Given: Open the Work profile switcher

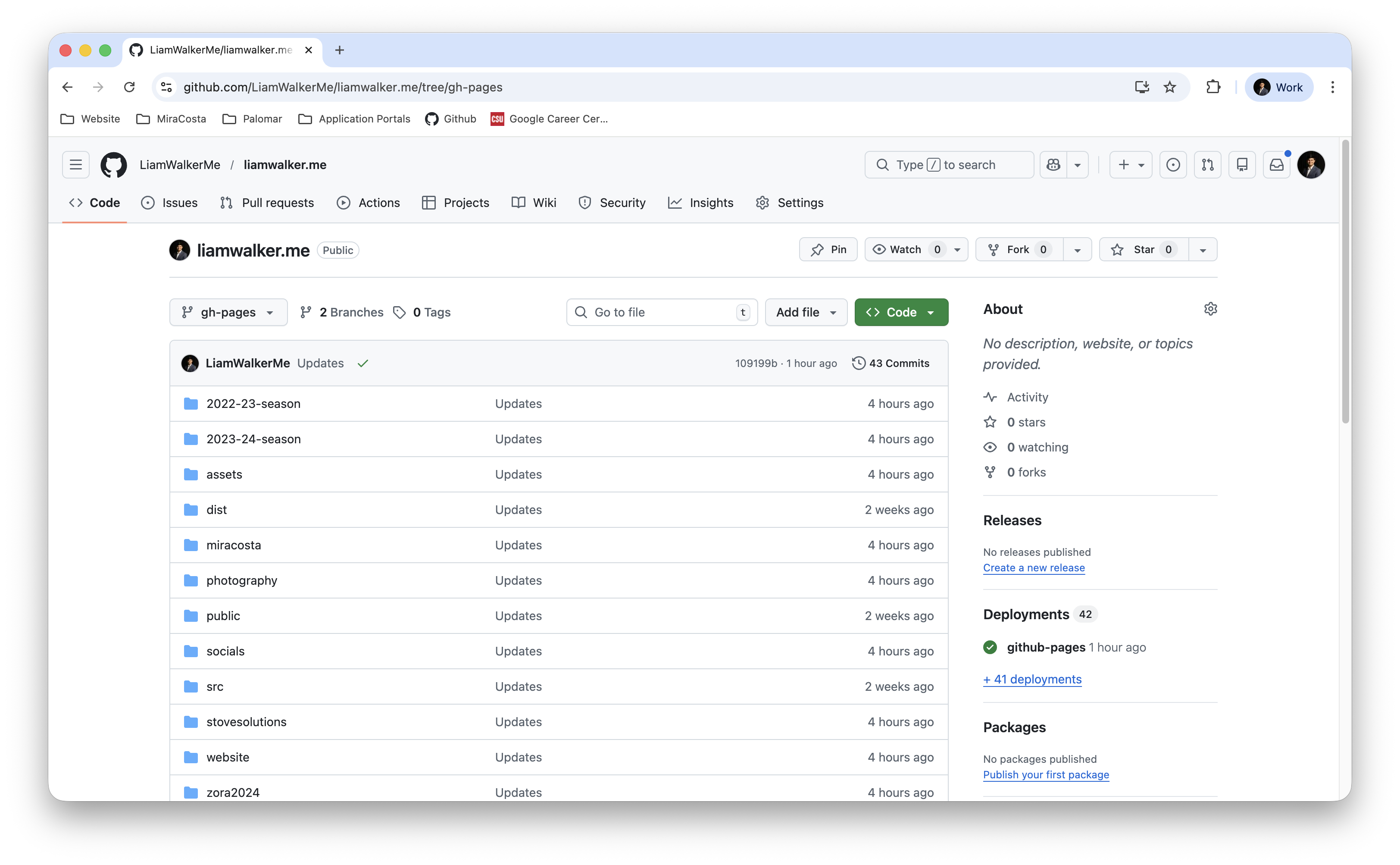Looking at the screenshot, I should 1278,87.
